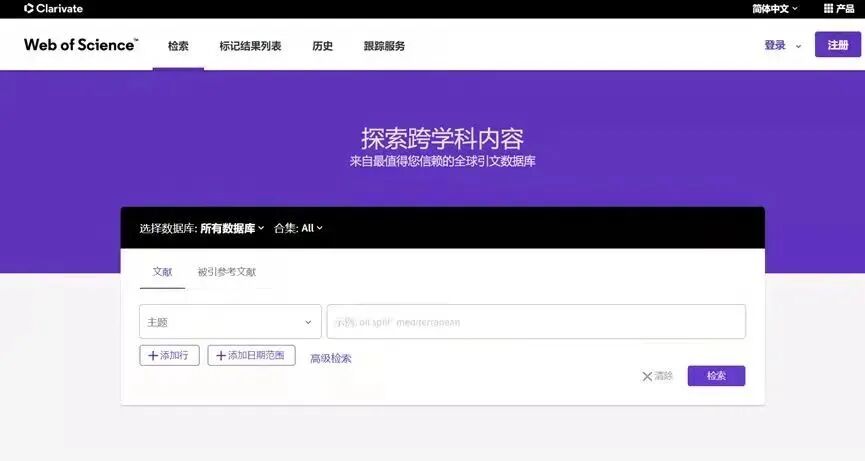Switch to 被引参考文献 tab
This screenshot has width=865, height=461.
227,272
